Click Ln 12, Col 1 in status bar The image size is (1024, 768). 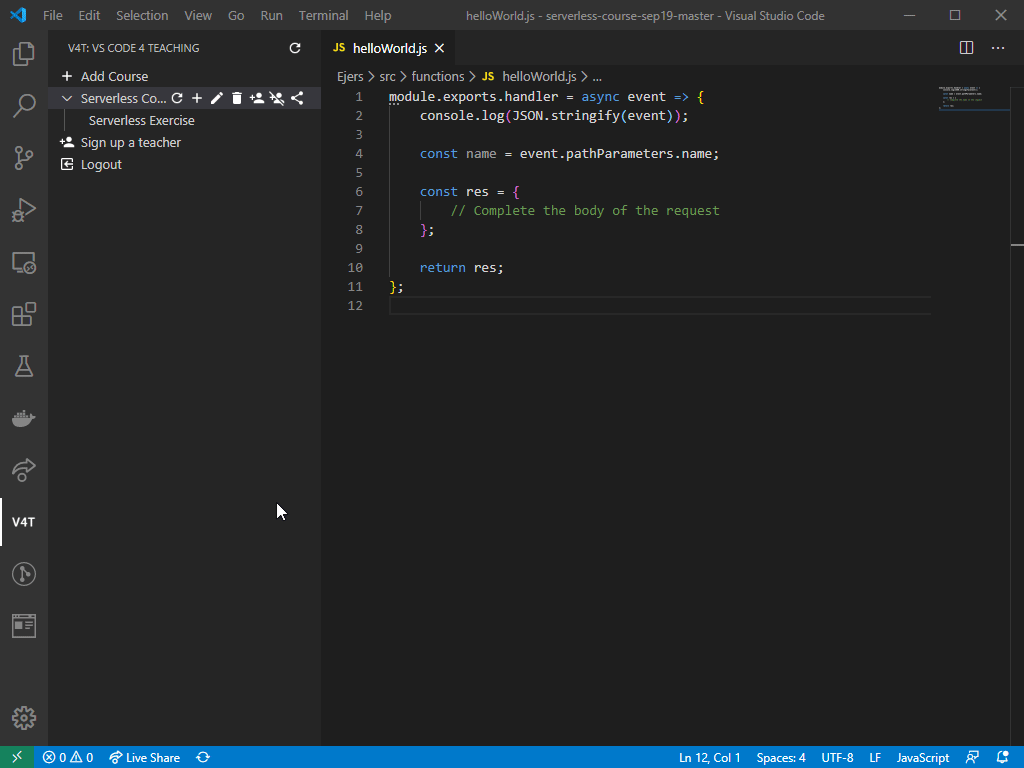709,758
